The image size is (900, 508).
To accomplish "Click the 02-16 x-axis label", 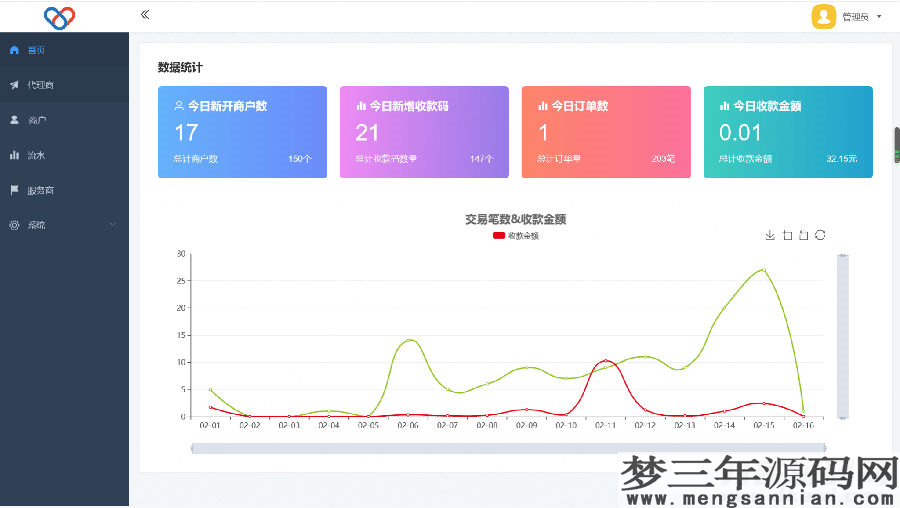I will coord(803,425).
